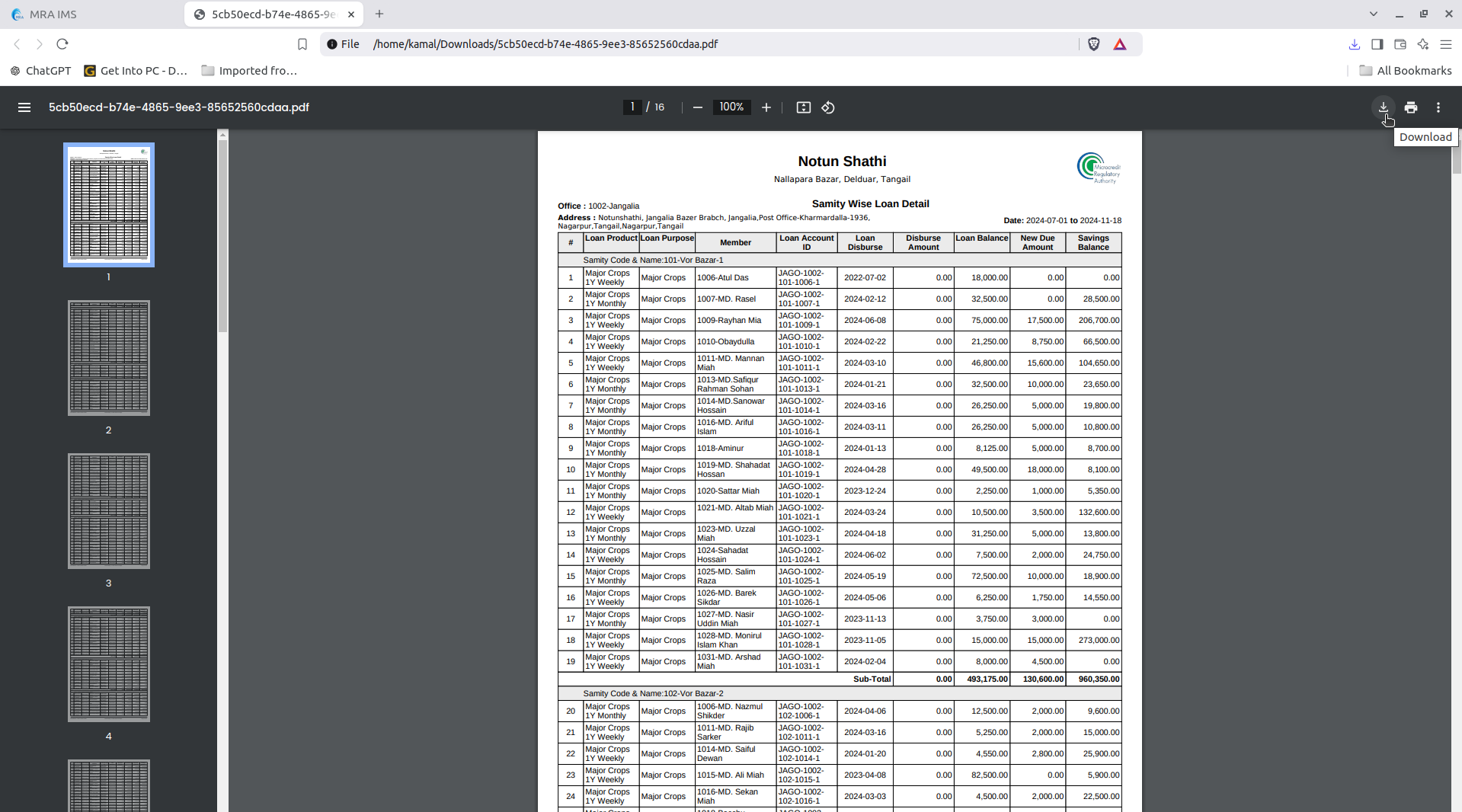Toggle the browser sidebar panel icon
Viewport: 1462px width, 812px height.
[x=1377, y=44]
